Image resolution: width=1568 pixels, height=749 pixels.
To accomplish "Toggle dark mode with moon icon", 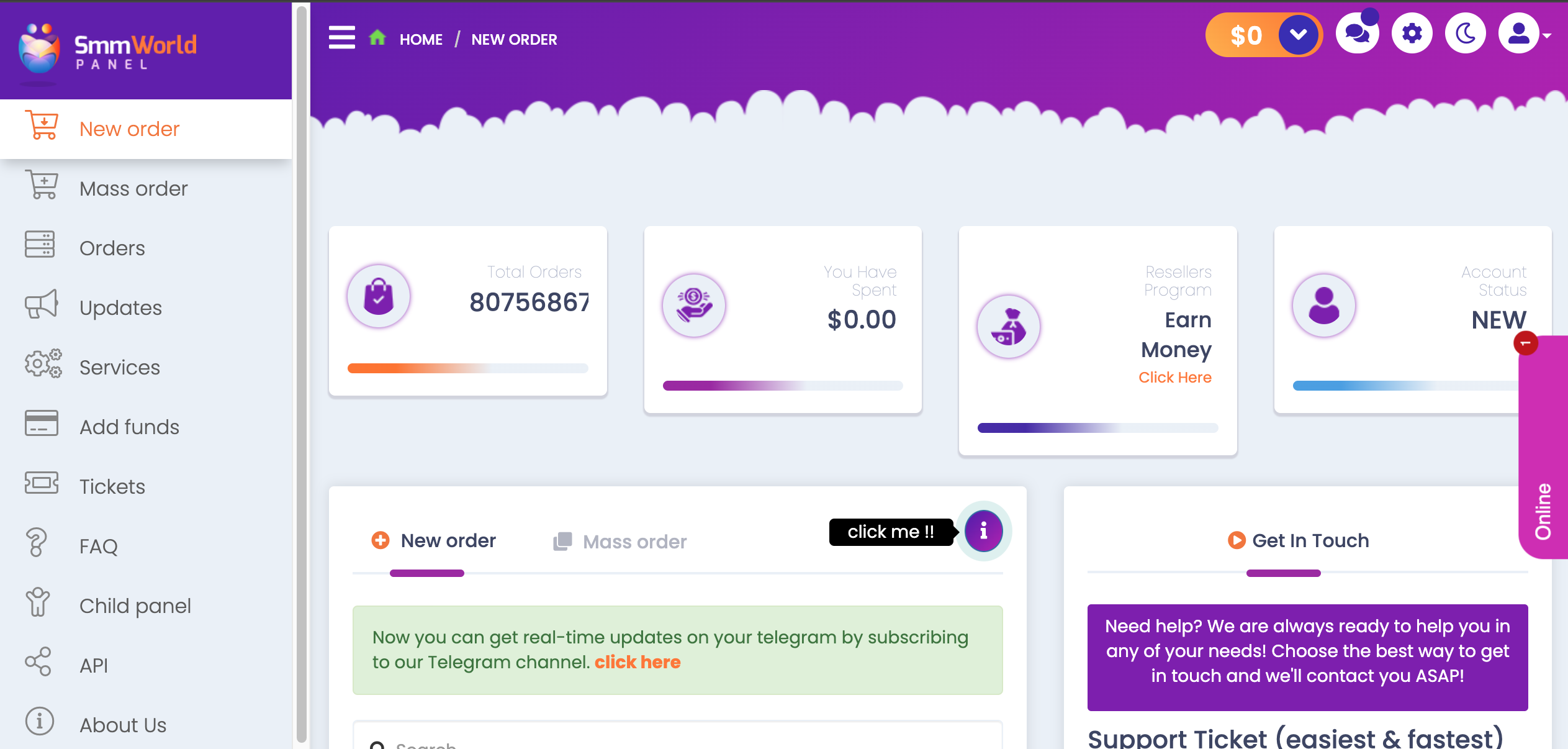I will [x=1466, y=34].
